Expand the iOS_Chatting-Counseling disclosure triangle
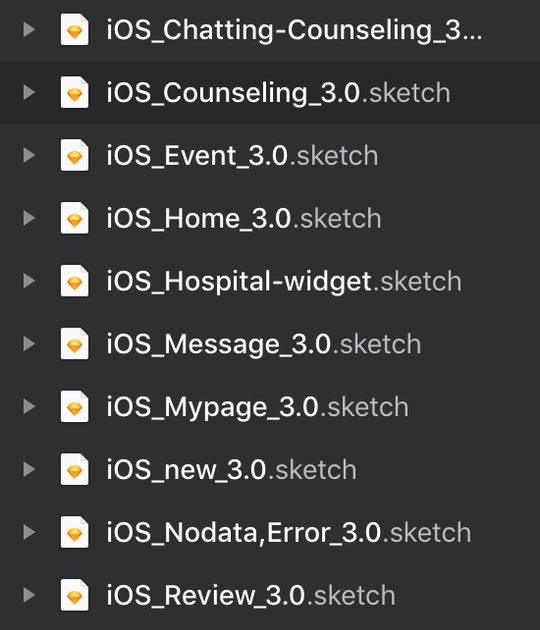Viewport: 540px width, 630px height. [x=29, y=29]
